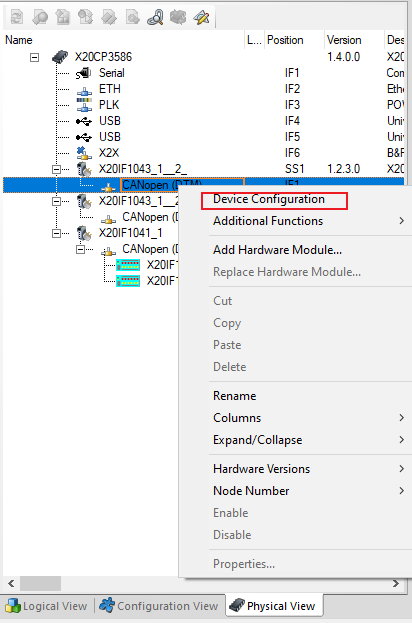Switch to the Configuration View tab

159,606
